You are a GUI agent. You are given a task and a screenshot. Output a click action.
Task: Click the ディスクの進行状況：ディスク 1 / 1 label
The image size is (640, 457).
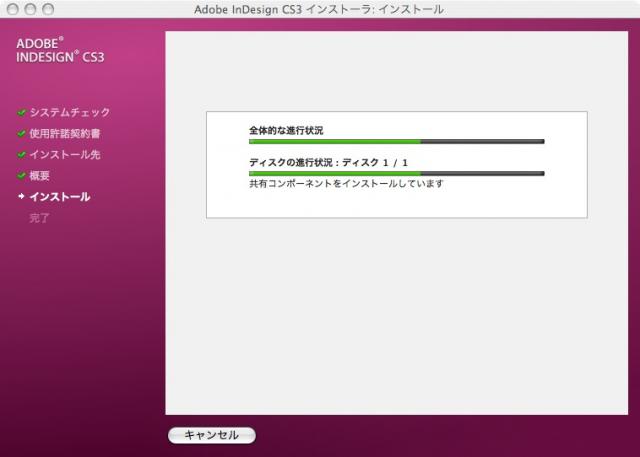click(x=329, y=162)
